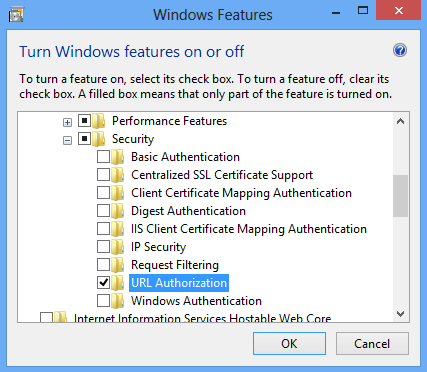Click the Basic Authentication folder icon

pyautogui.click(x=117, y=157)
